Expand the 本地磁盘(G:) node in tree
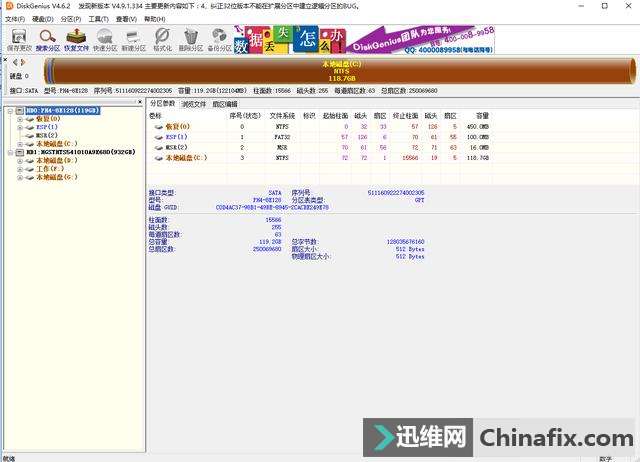 [x=20, y=178]
